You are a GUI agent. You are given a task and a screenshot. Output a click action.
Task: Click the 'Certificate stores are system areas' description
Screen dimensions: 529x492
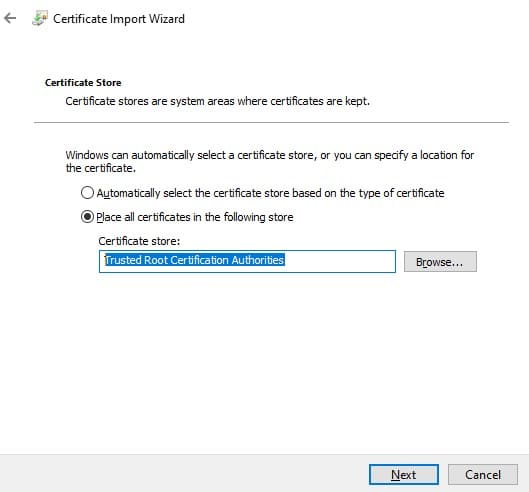coord(218,101)
